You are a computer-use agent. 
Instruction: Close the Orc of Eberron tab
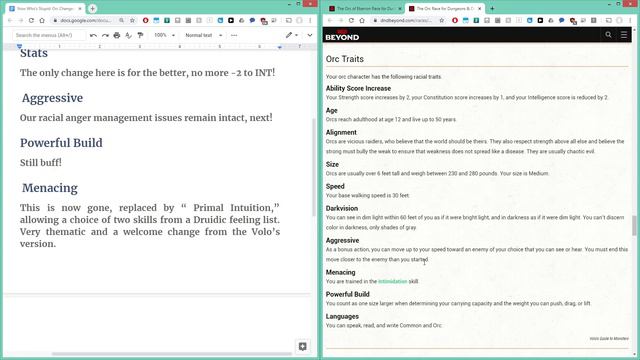coord(400,8)
